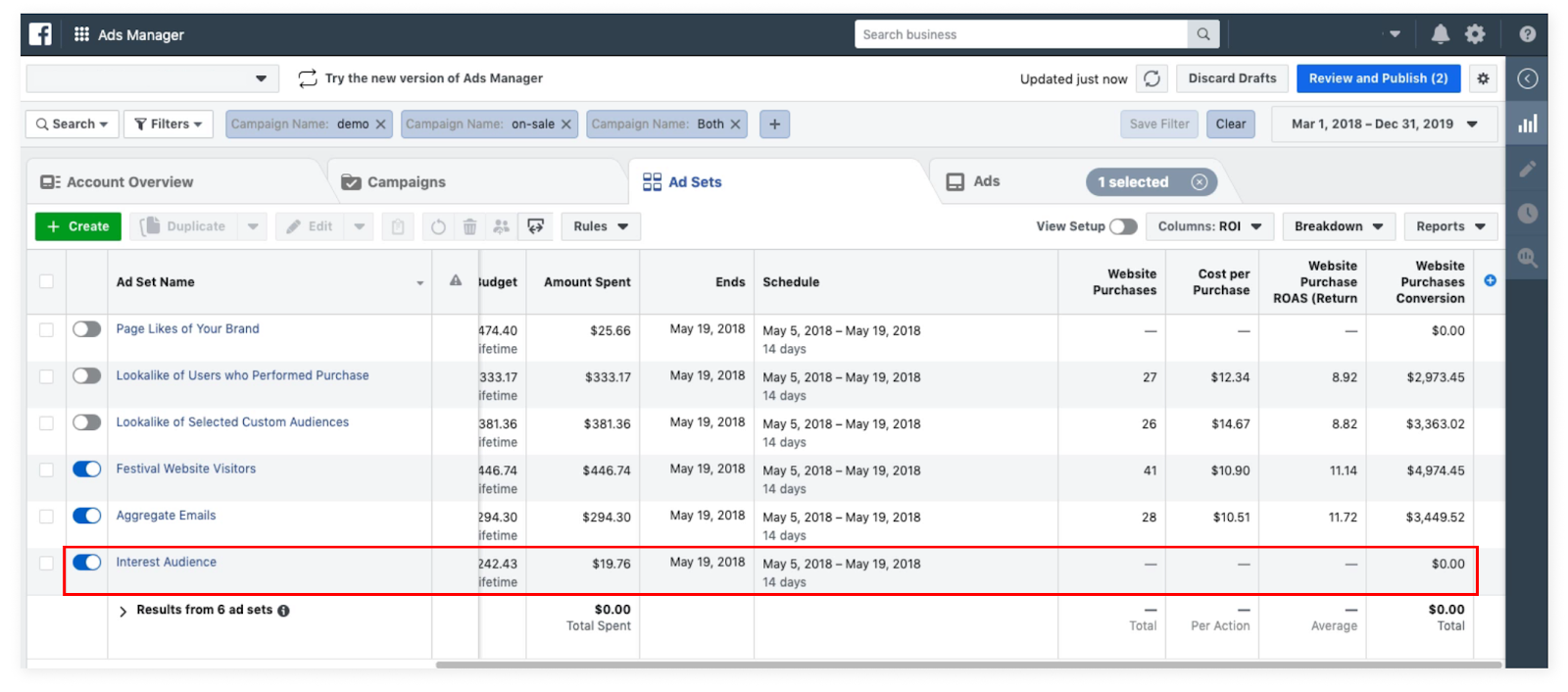Clear the 1 selected badge
Viewport: 1568px width, 692px height.
[x=1199, y=182]
